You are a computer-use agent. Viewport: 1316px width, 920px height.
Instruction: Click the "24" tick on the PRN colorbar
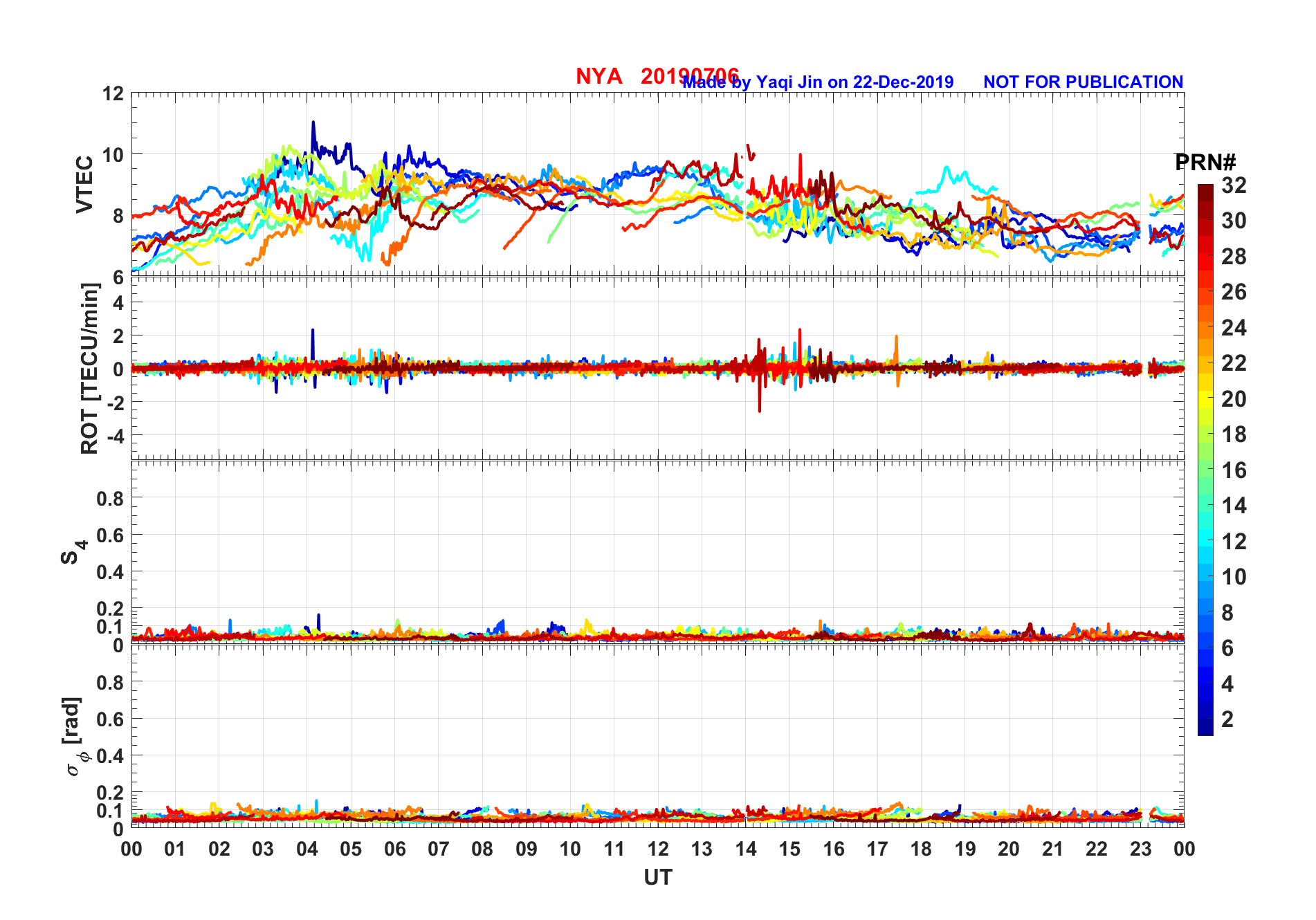point(1234,328)
